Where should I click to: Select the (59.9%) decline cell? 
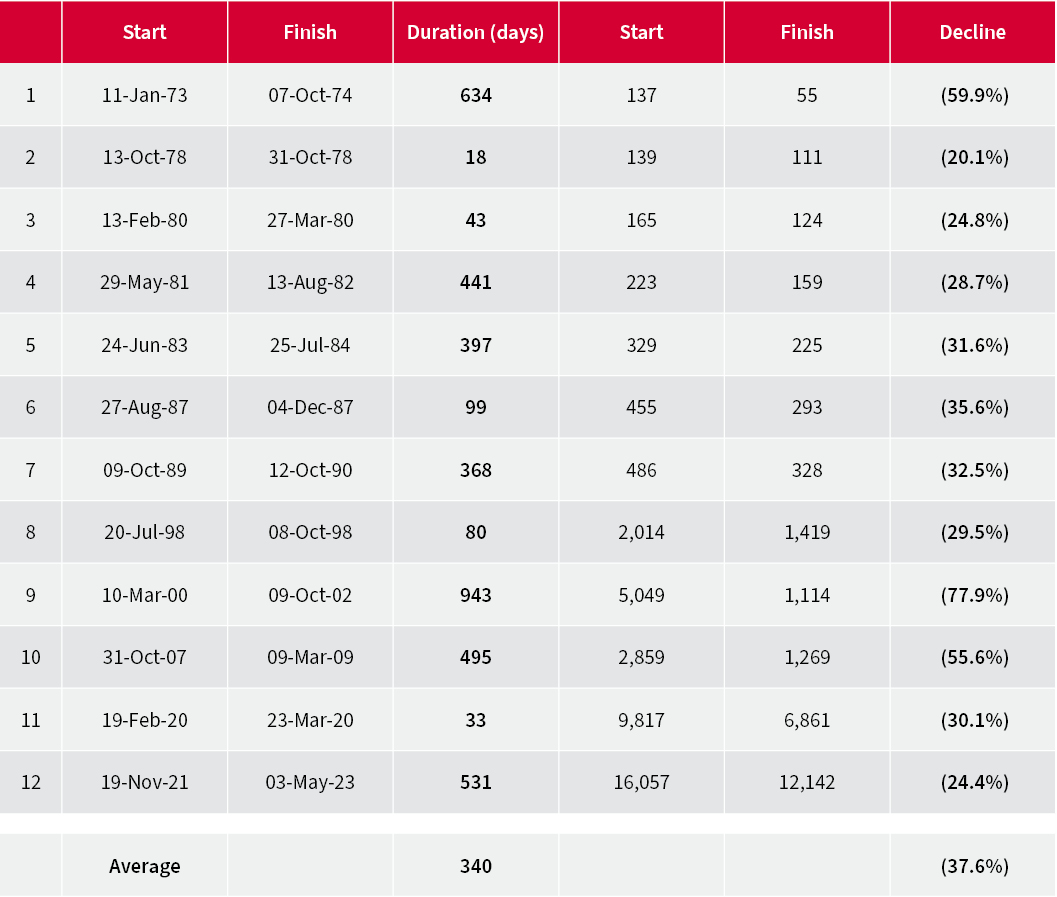point(973,95)
